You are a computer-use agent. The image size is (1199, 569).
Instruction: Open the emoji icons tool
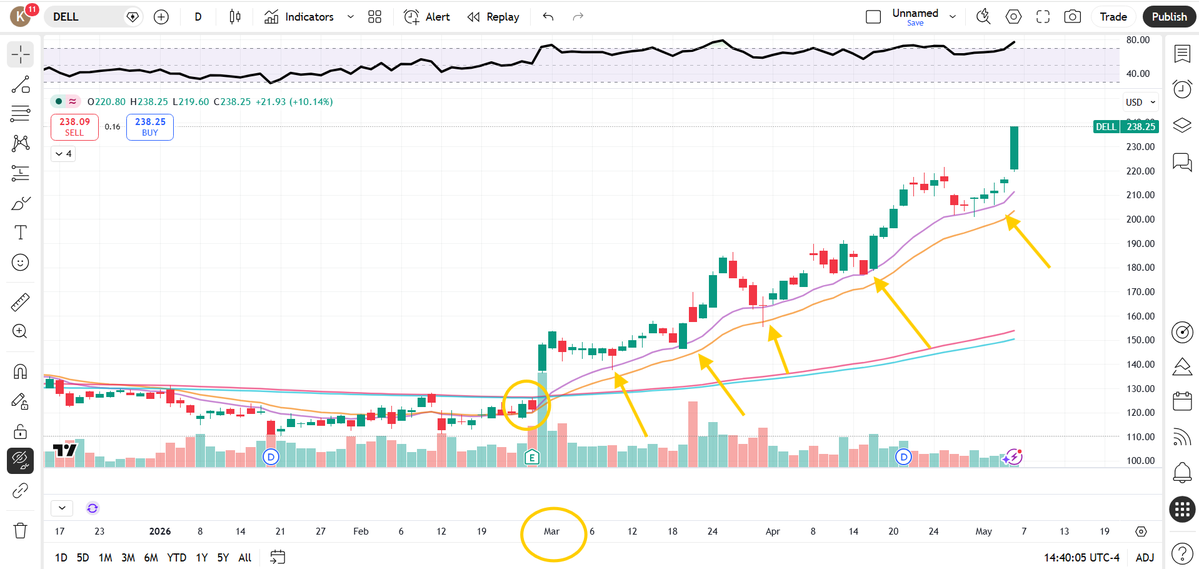pyautogui.click(x=21, y=262)
